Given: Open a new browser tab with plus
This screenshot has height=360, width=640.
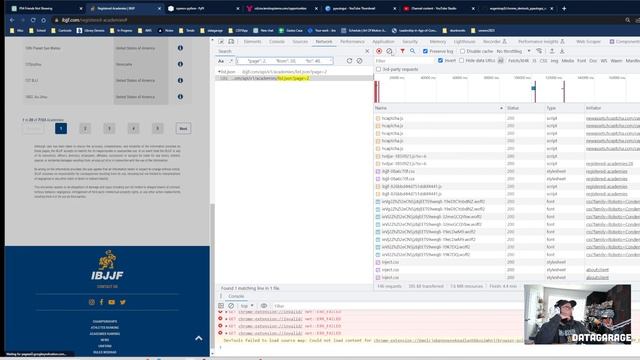Looking at the screenshot, I should pyautogui.click(x=564, y=8).
